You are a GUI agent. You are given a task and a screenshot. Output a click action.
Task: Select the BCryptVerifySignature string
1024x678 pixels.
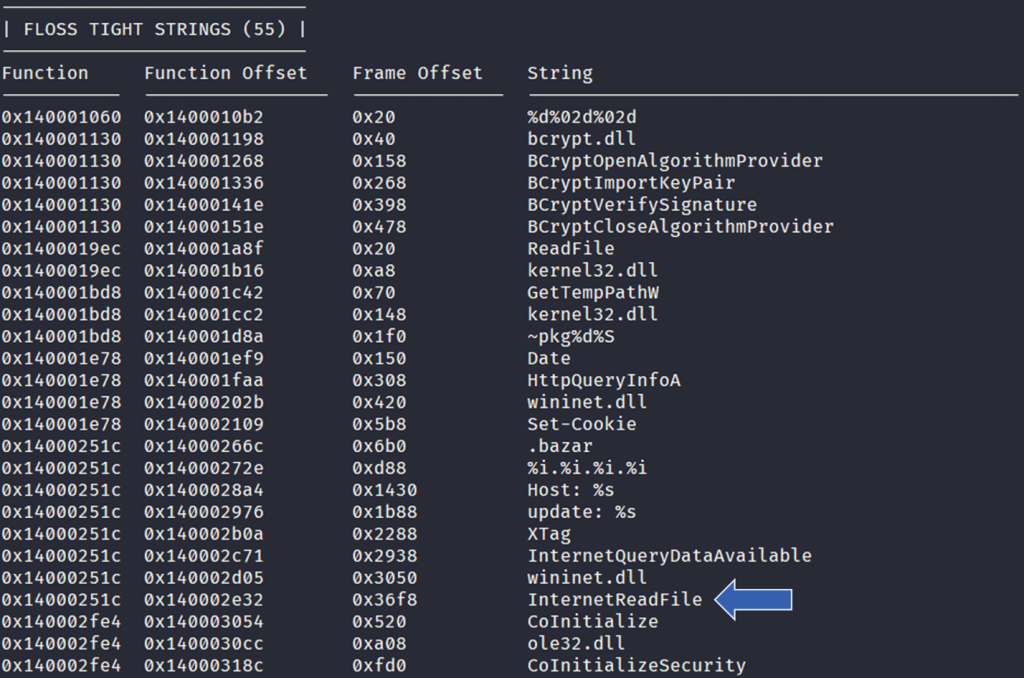click(643, 205)
